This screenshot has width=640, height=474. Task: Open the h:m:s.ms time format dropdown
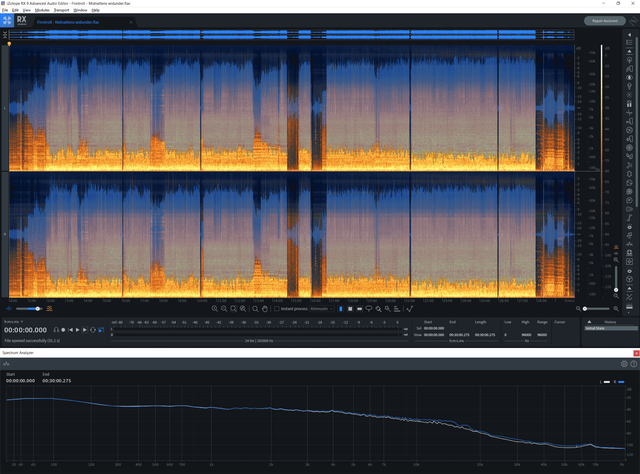tap(13, 322)
